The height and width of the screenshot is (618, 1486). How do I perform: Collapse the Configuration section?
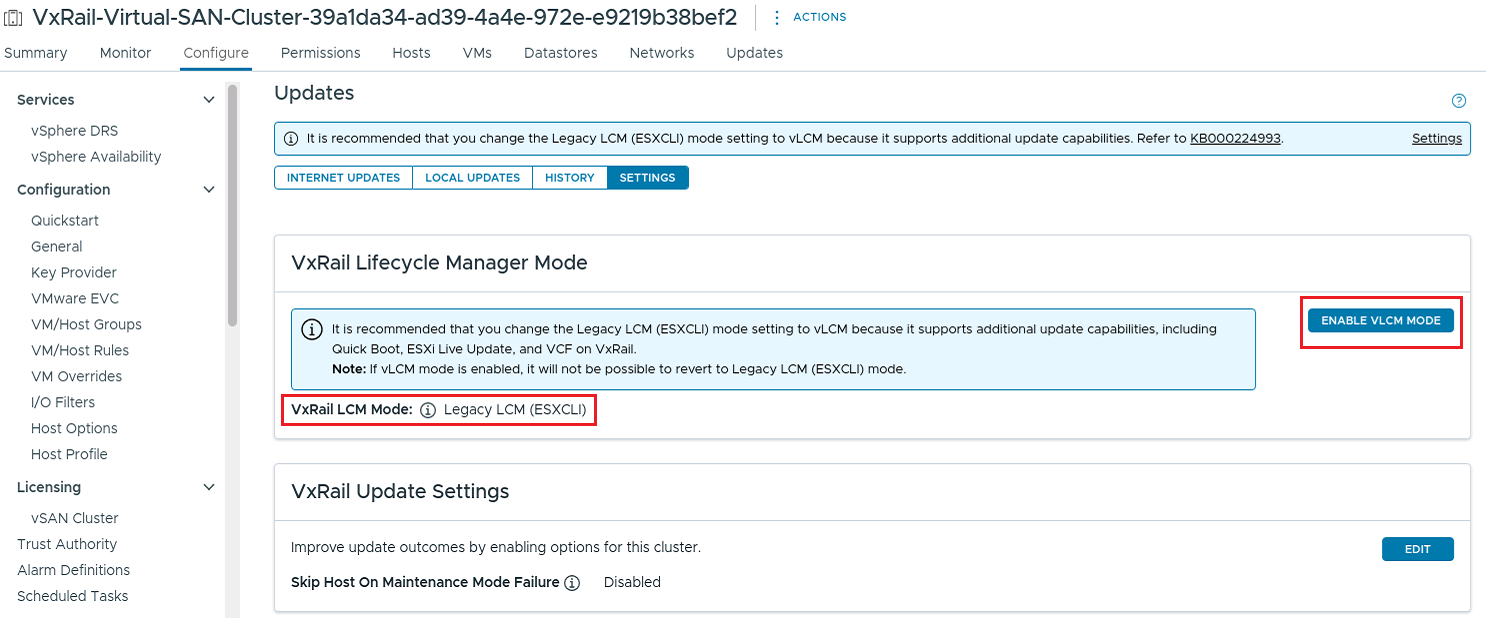pos(209,189)
